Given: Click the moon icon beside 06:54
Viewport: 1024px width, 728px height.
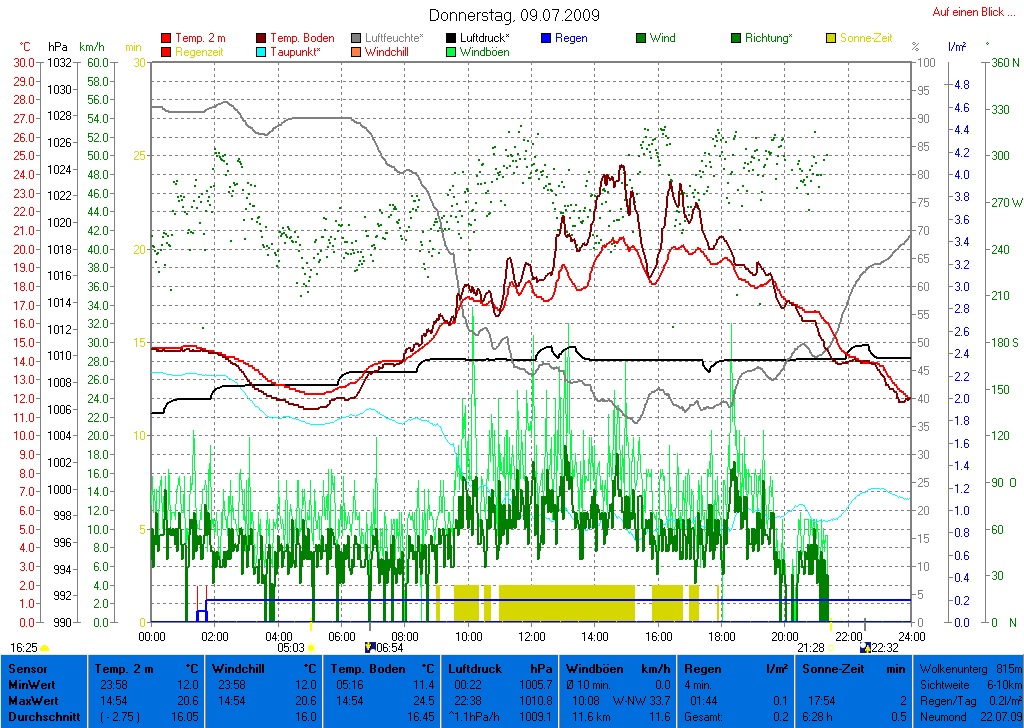Looking at the screenshot, I should coord(370,648).
